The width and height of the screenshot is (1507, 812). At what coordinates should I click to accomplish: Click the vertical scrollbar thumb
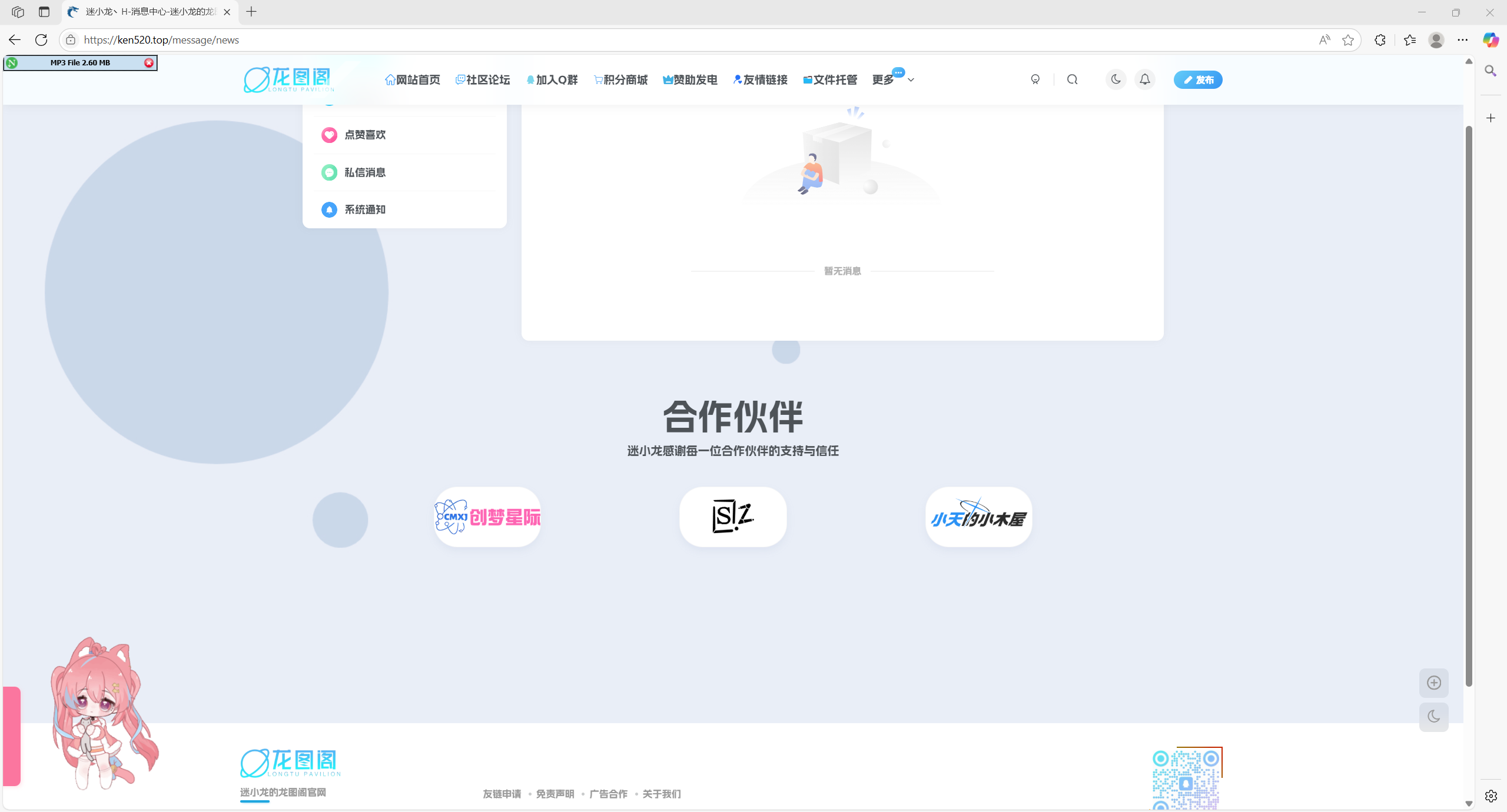[x=1469, y=406]
